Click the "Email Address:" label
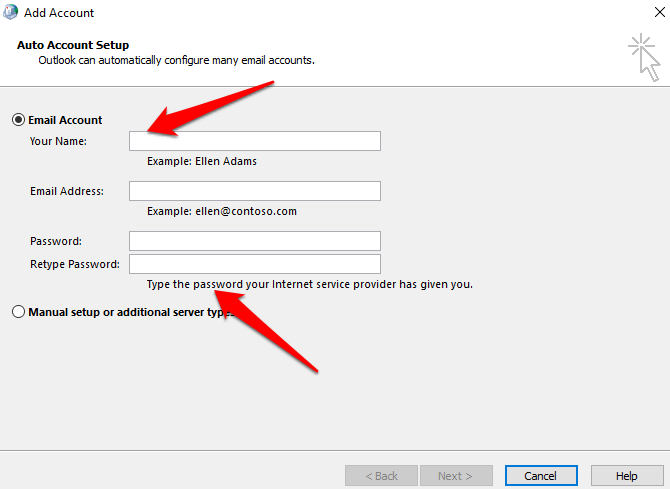 coord(67,191)
